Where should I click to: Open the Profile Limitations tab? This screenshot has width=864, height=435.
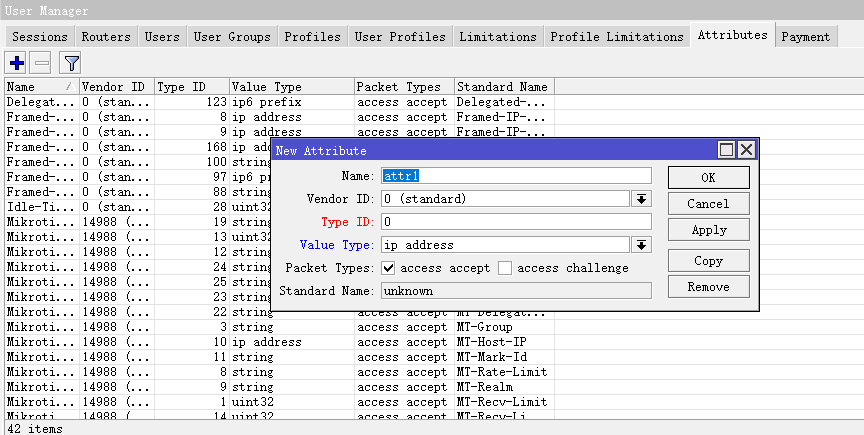pyautogui.click(x=617, y=37)
